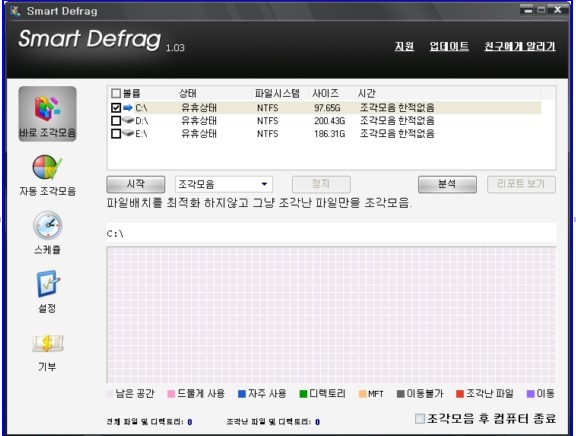This screenshot has height=436, width=576.
Task: Open the 지원 link
Action: click(x=404, y=46)
